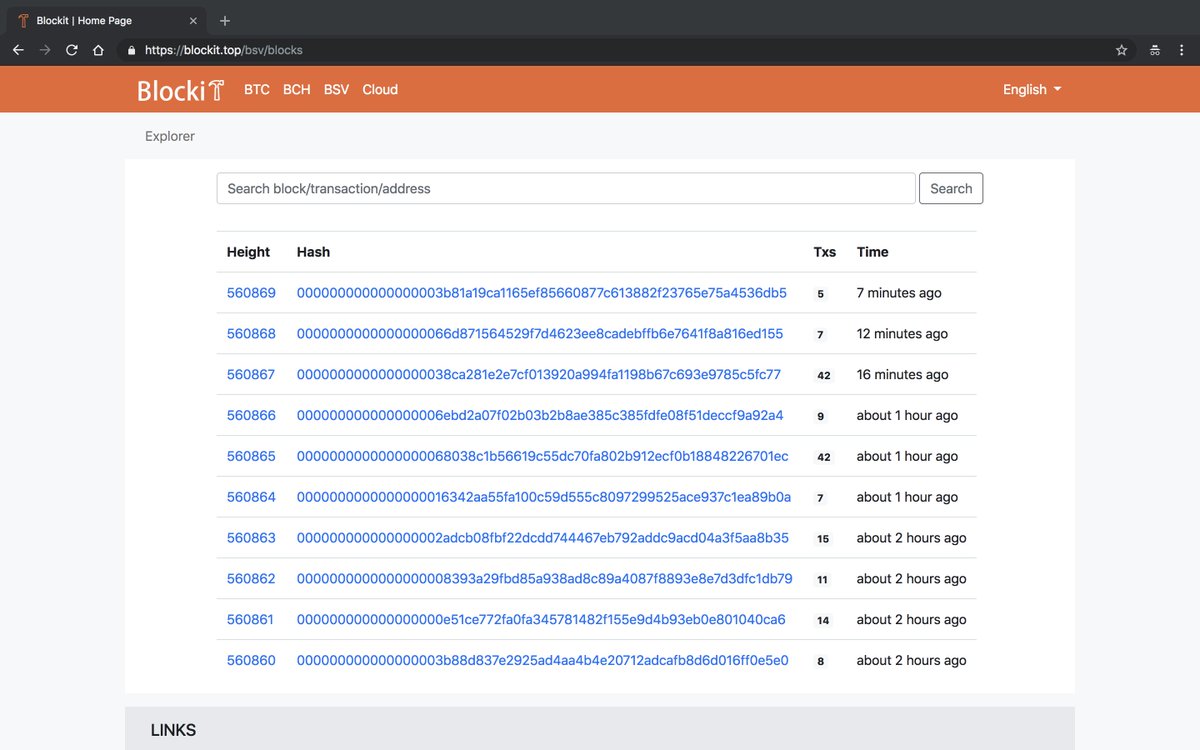1200x750 pixels.
Task: Close the Blockit browser tab
Action: [193, 20]
